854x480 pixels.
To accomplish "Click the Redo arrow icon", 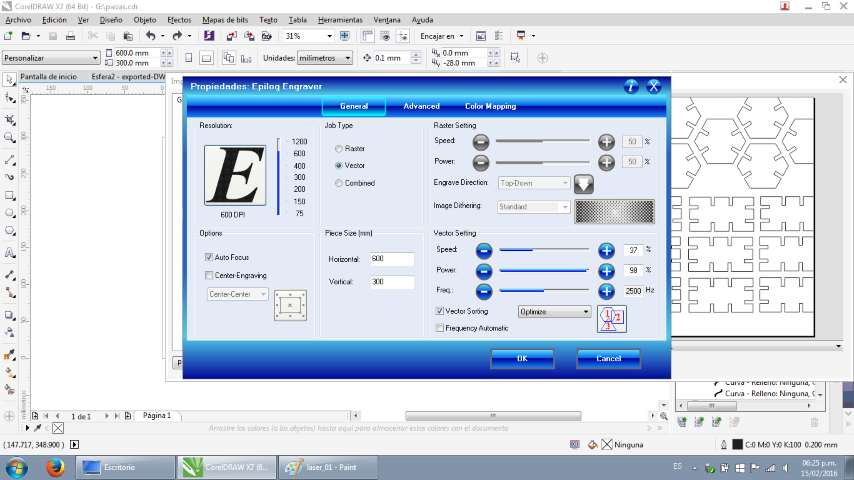I will tap(177, 36).
